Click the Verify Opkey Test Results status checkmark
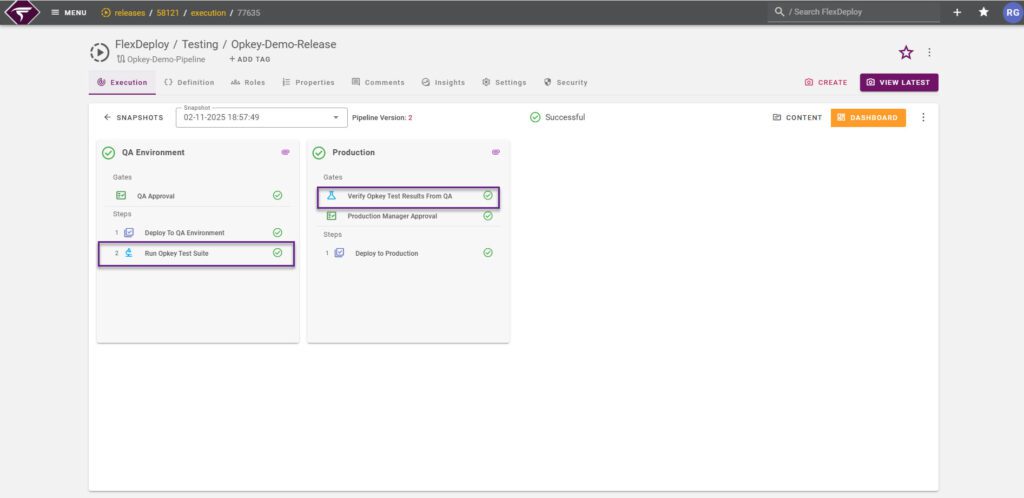 (x=488, y=196)
